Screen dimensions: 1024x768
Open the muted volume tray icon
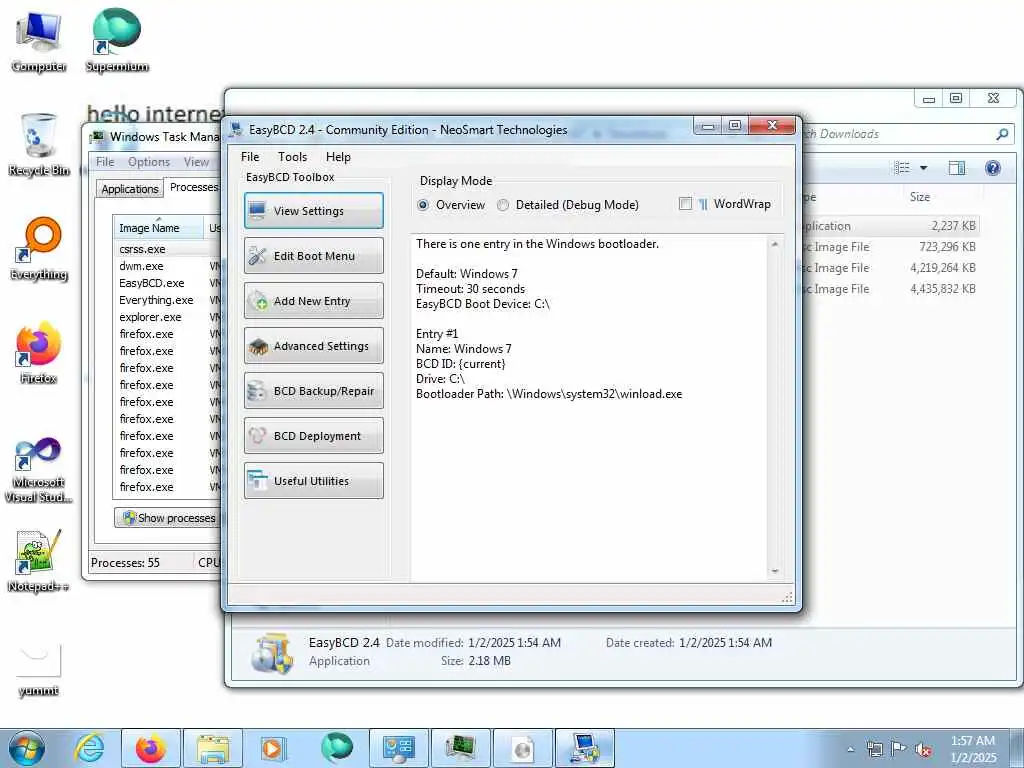point(923,749)
